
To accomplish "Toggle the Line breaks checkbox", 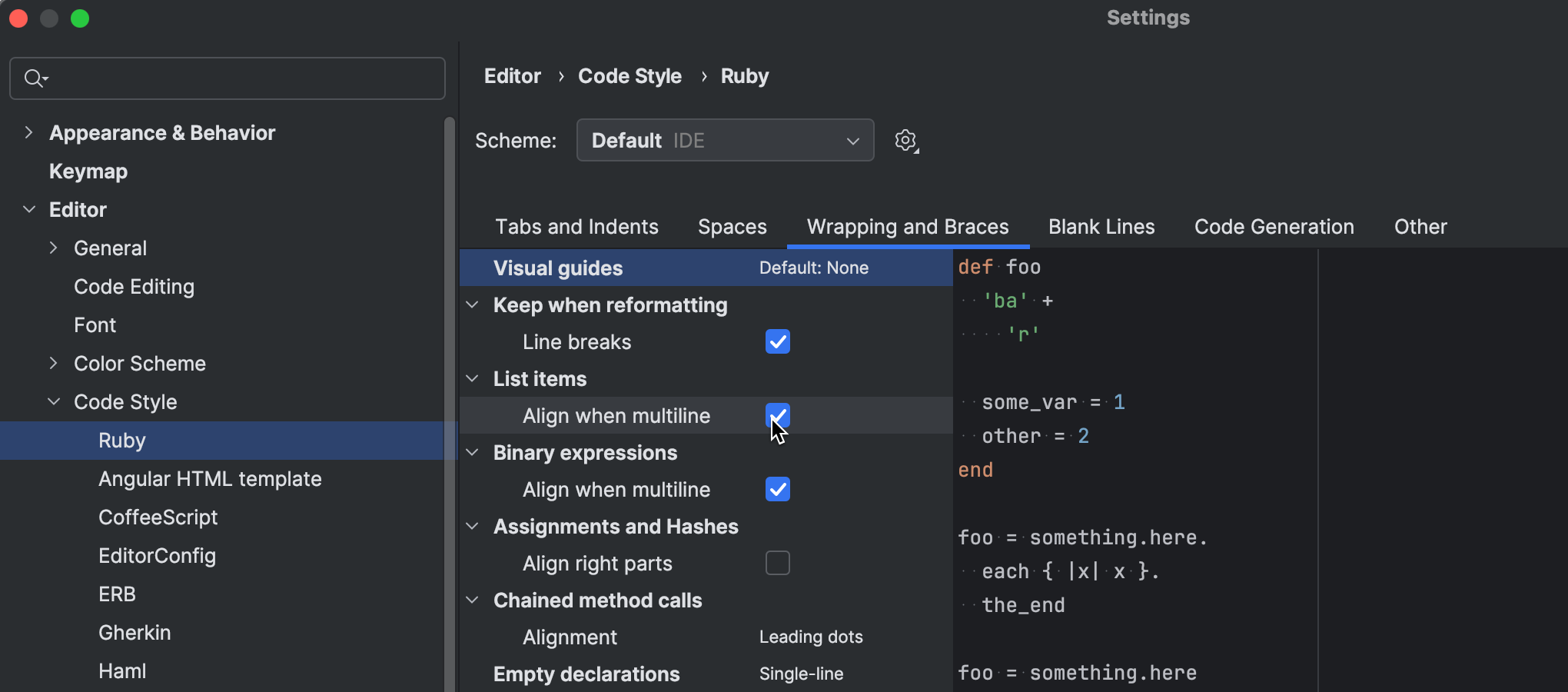I will tap(777, 341).
